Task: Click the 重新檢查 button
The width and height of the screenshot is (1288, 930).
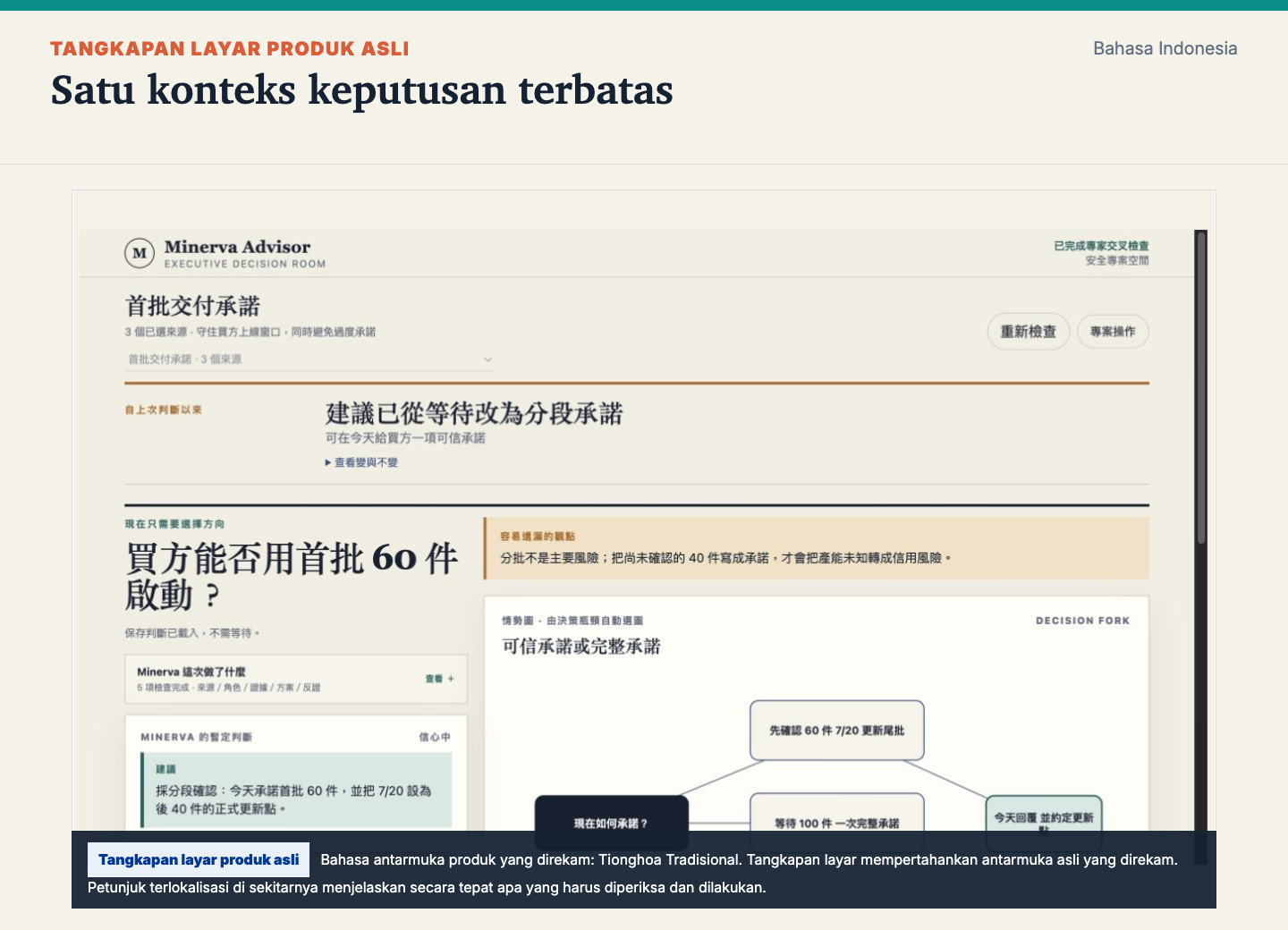Action: pyautogui.click(x=1029, y=332)
